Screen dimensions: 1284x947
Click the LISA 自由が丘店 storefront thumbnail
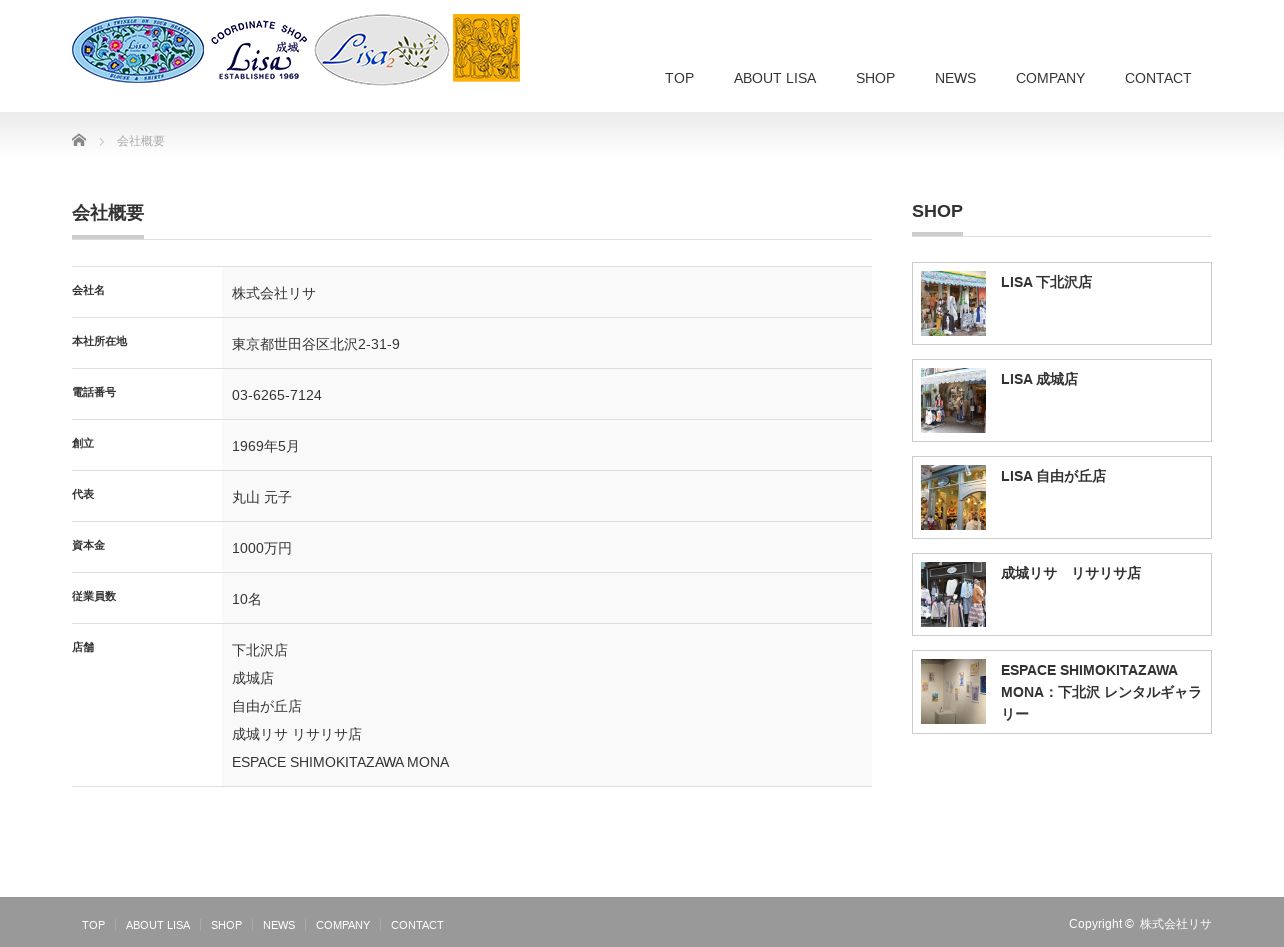point(953,497)
